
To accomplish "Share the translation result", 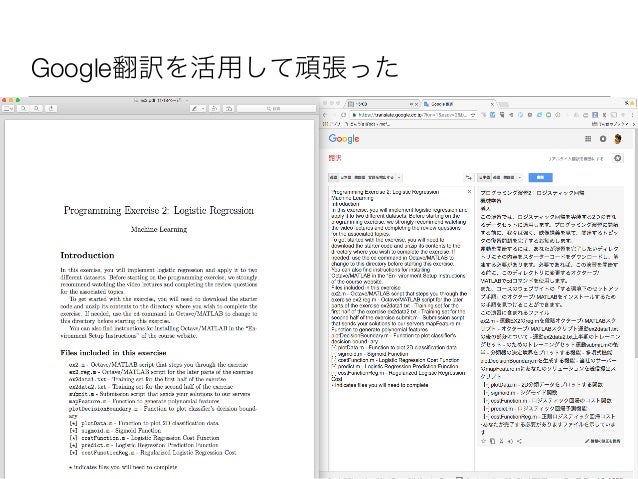I will click(519, 441).
